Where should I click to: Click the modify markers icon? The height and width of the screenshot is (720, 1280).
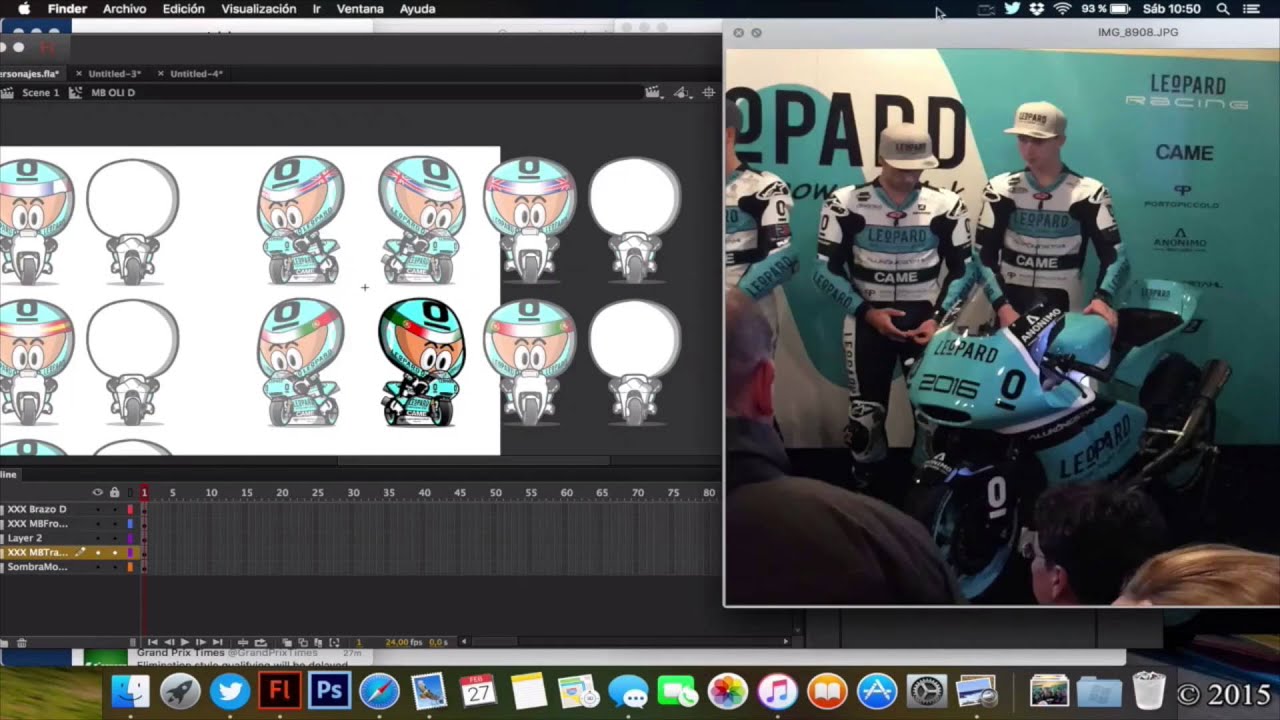click(x=334, y=642)
